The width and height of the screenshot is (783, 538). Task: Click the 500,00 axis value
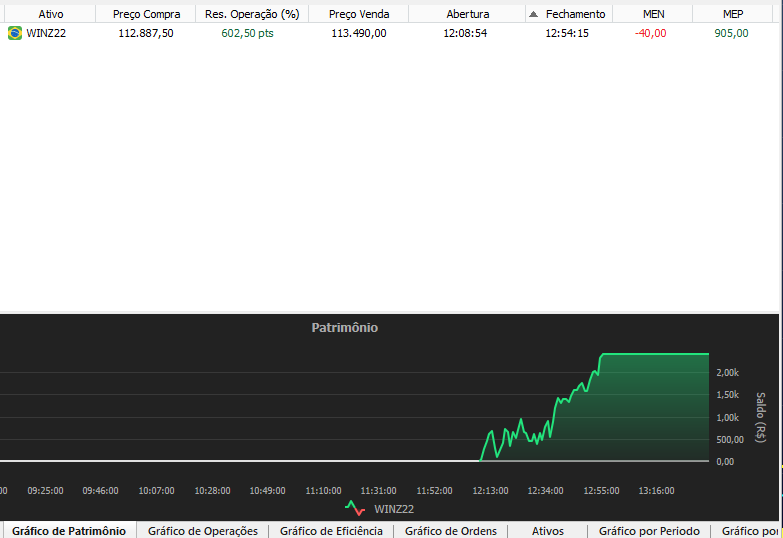coord(730,440)
